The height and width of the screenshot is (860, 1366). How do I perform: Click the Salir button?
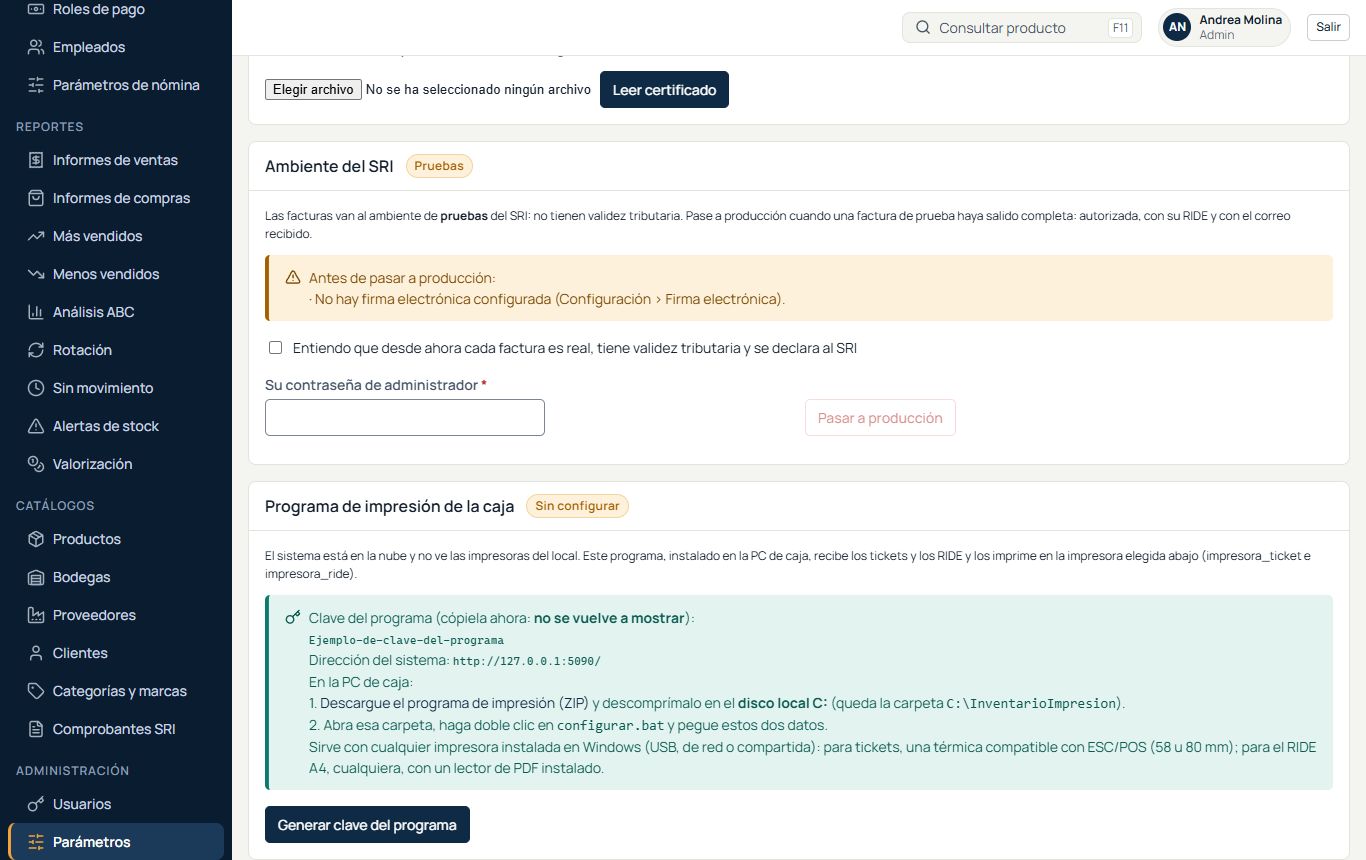point(1328,27)
